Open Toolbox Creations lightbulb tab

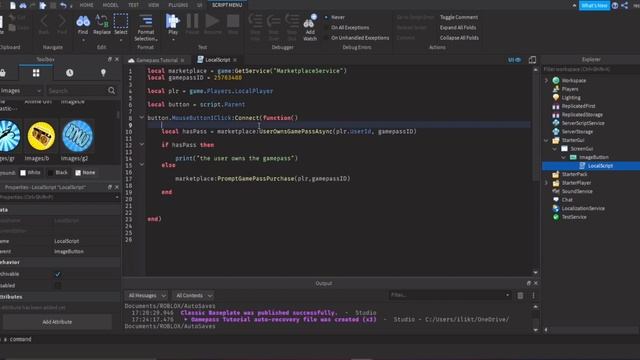(103, 73)
